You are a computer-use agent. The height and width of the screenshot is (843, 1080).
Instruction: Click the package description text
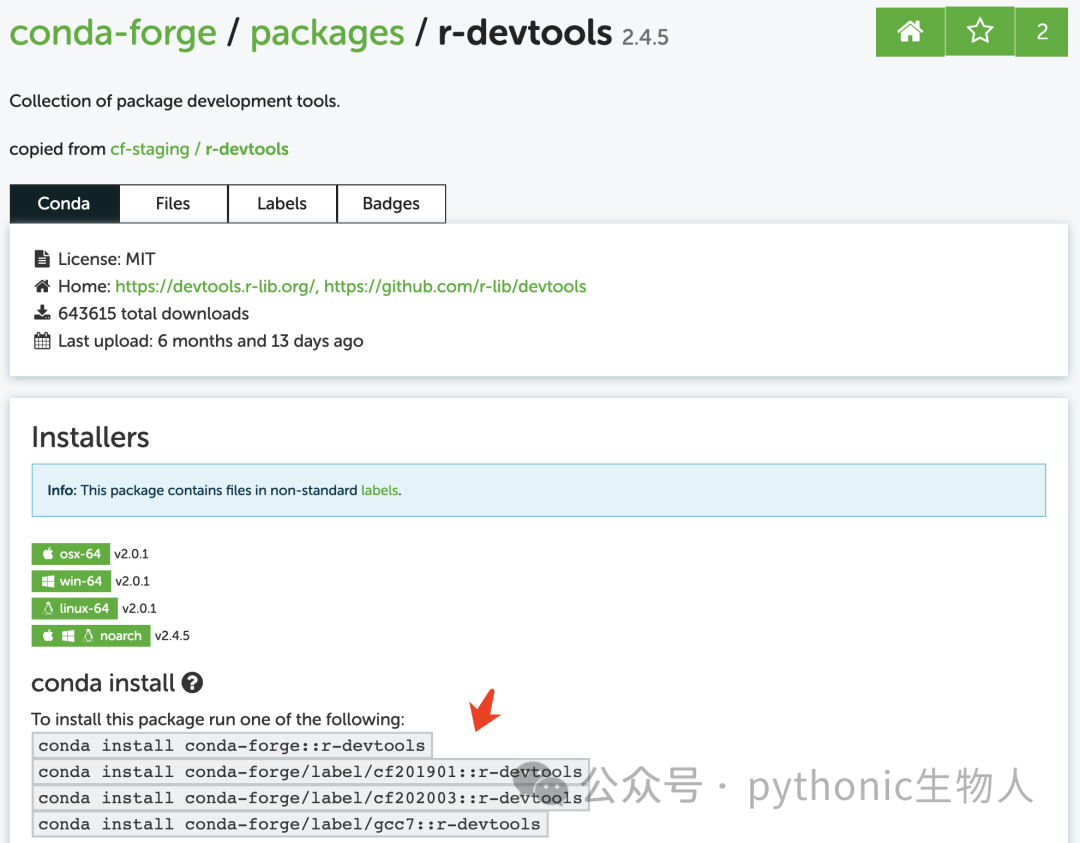pyautogui.click(x=175, y=101)
